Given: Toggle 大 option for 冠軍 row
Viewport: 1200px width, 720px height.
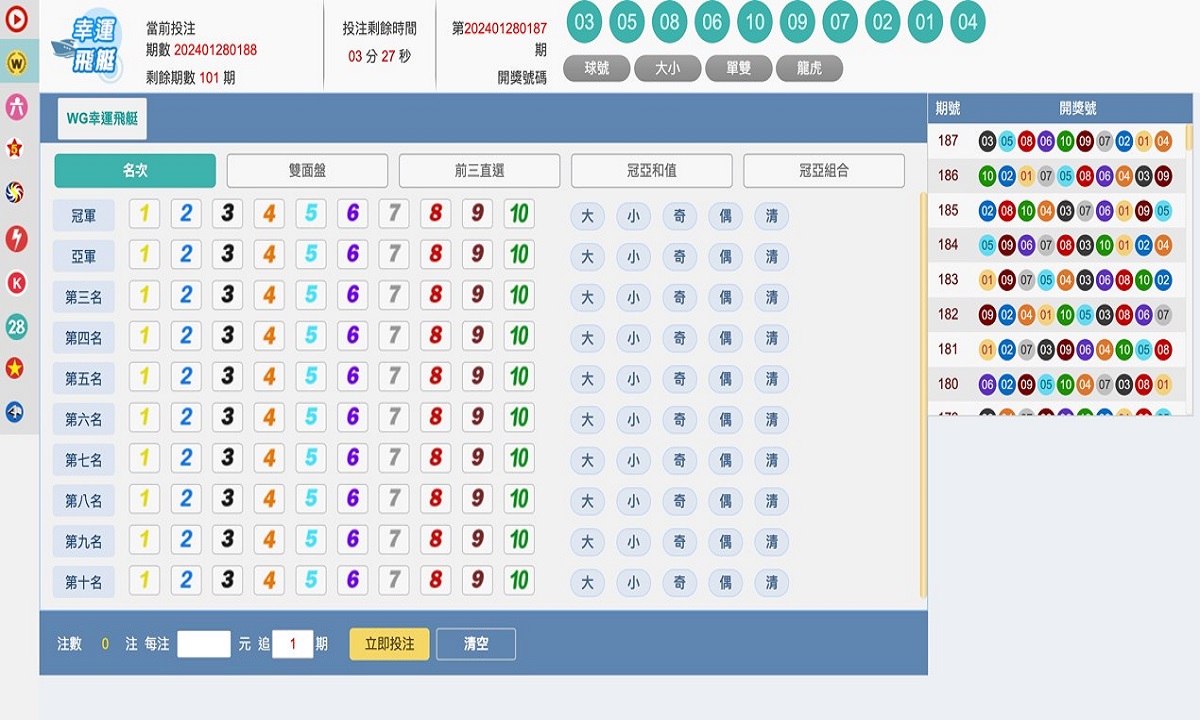Looking at the screenshot, I should (x=587, y=216).
